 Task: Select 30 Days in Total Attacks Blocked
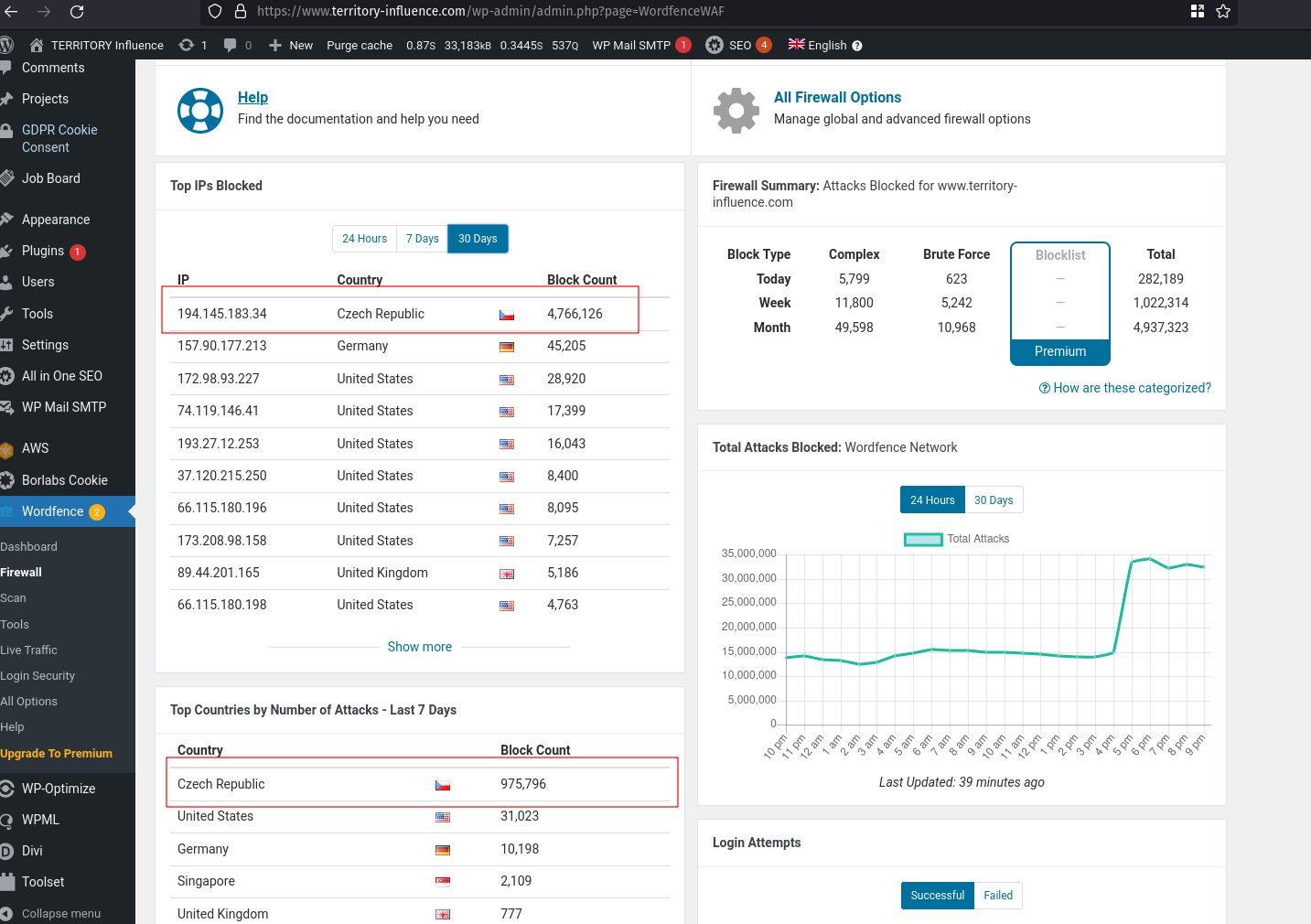(x=994, y=500)
